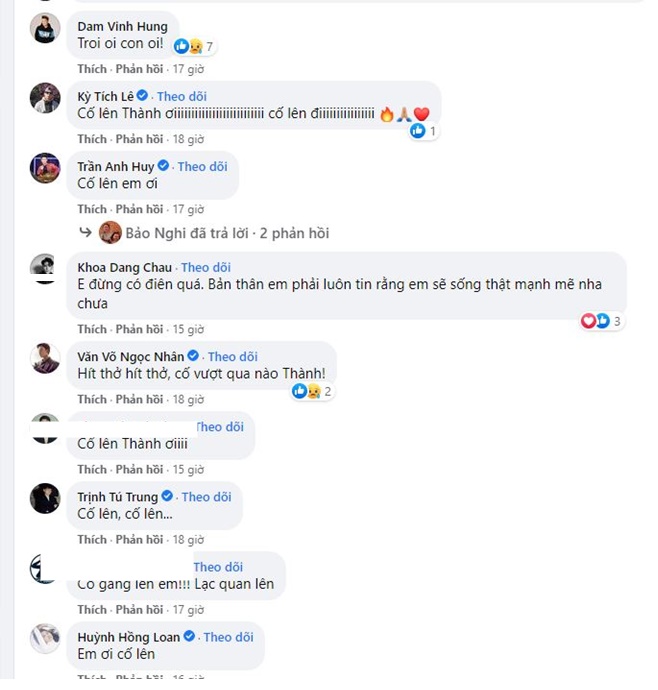Click Huỳnh Hồng Loan's avatar
Viewport: 658px width, 690px height.
(x=45, y=638)
